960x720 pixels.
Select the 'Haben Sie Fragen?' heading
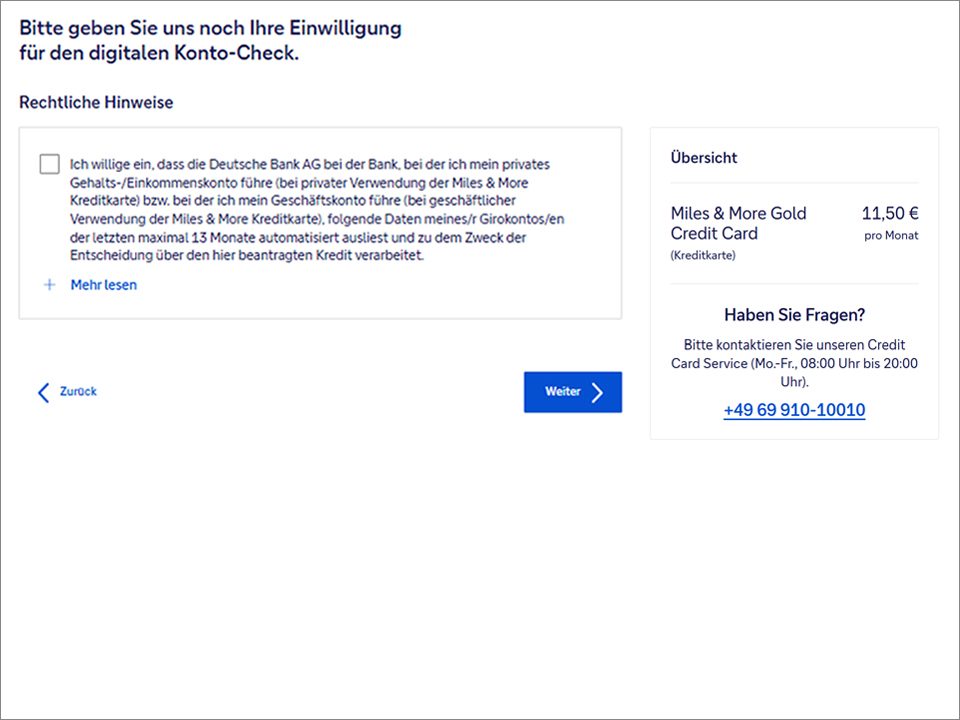(794, 315)
